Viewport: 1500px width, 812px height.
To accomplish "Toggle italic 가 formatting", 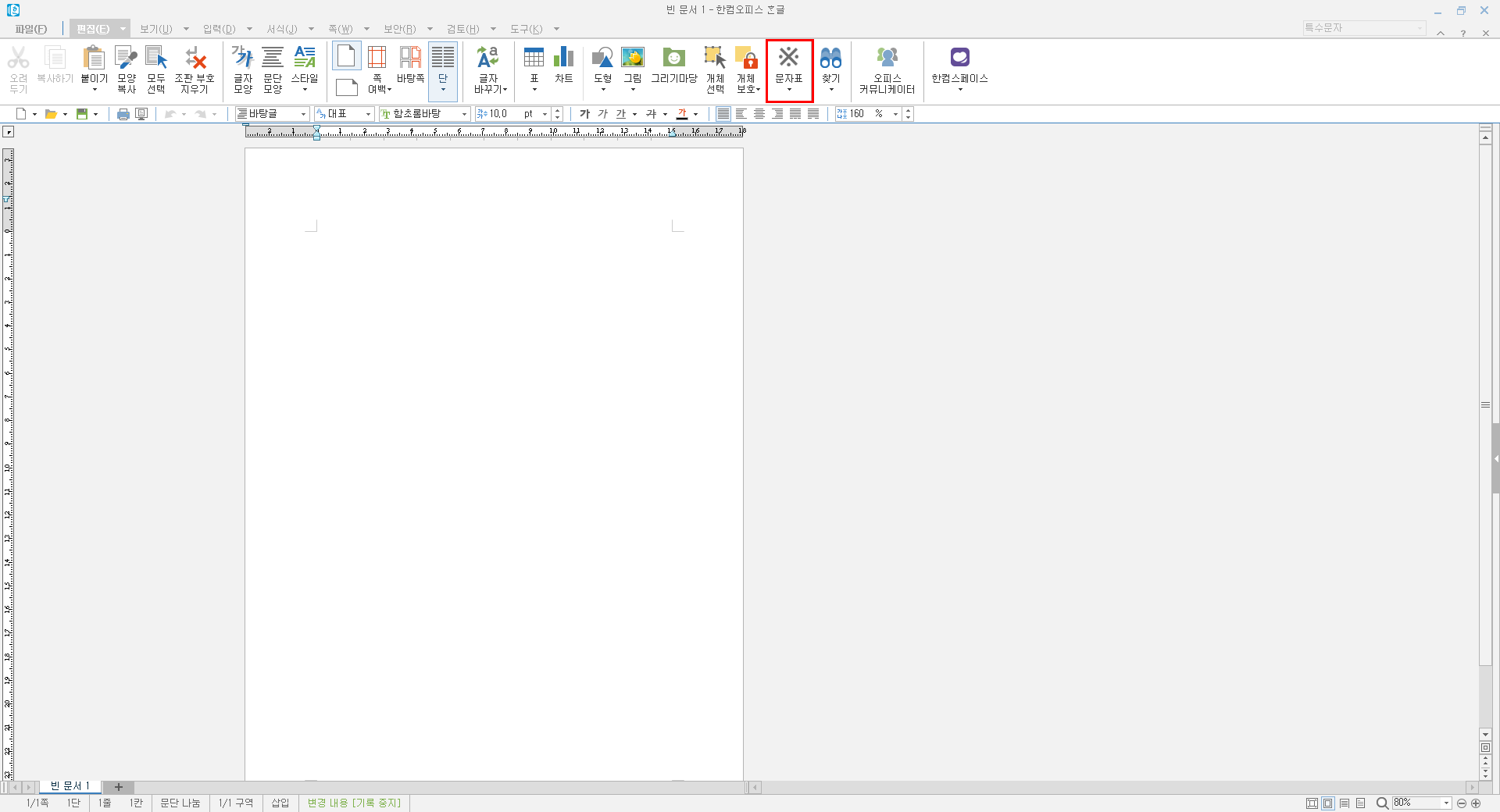I will (602, 114).
